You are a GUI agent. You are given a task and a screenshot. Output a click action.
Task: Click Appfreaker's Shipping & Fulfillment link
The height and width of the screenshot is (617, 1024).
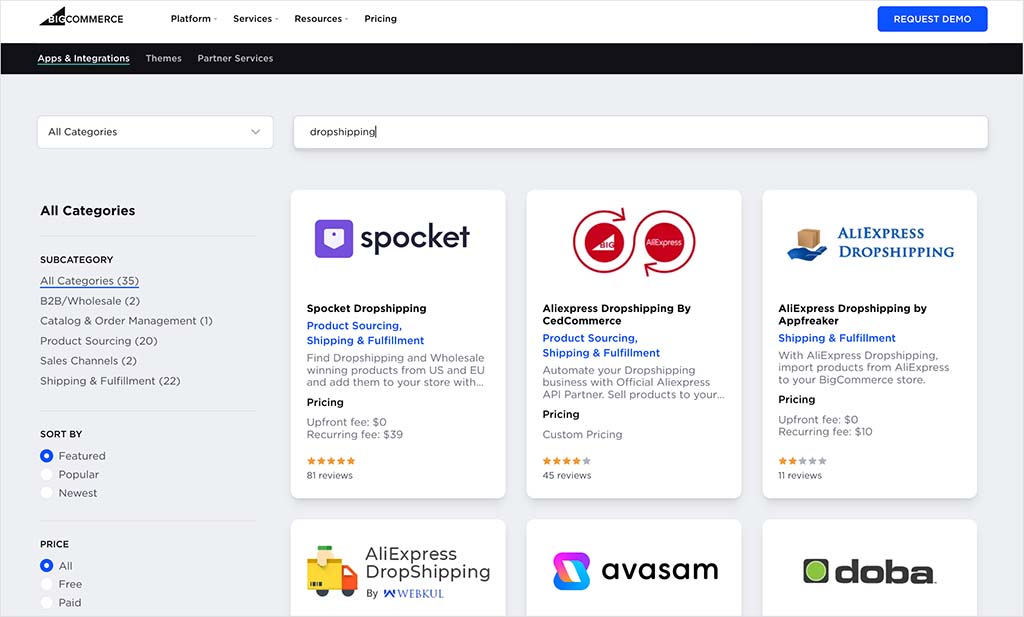point(837,338)
